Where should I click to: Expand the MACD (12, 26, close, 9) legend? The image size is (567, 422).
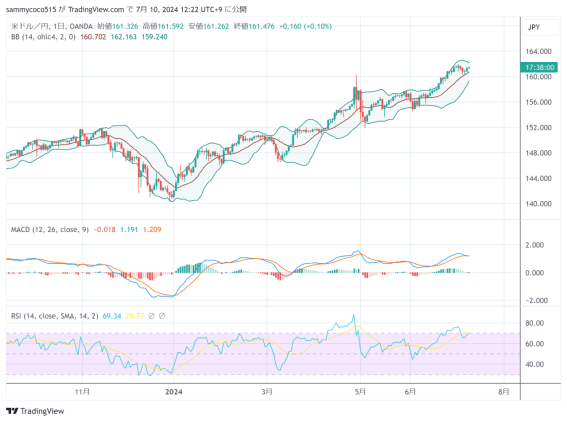[50, 230]
